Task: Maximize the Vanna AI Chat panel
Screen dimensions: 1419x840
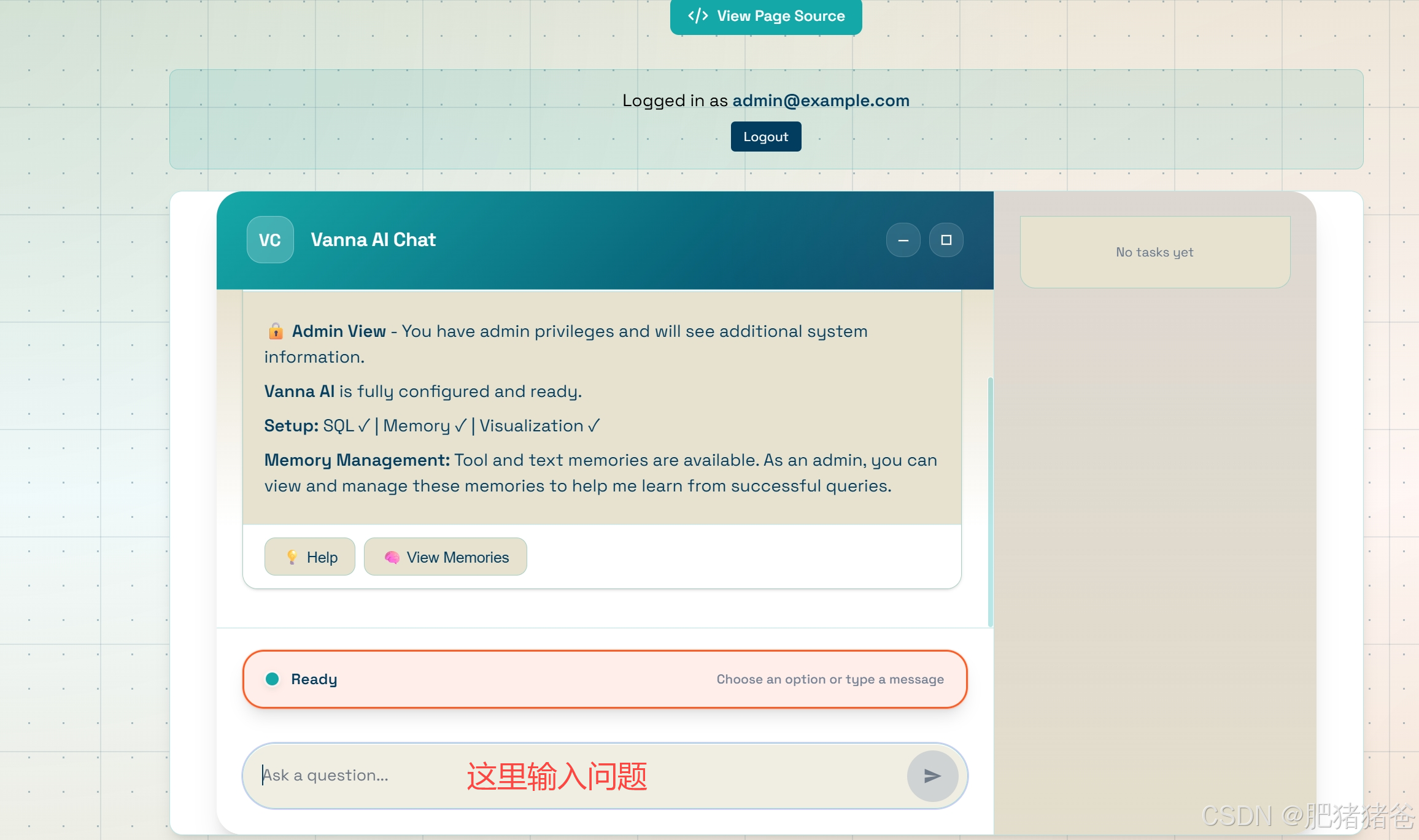Action: click(946, 240)
